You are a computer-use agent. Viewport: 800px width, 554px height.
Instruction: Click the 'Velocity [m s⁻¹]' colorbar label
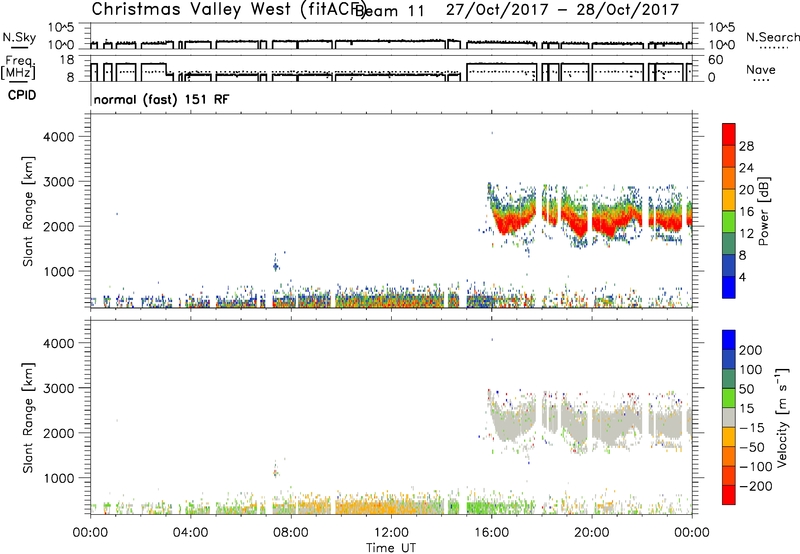click(783, 418)
